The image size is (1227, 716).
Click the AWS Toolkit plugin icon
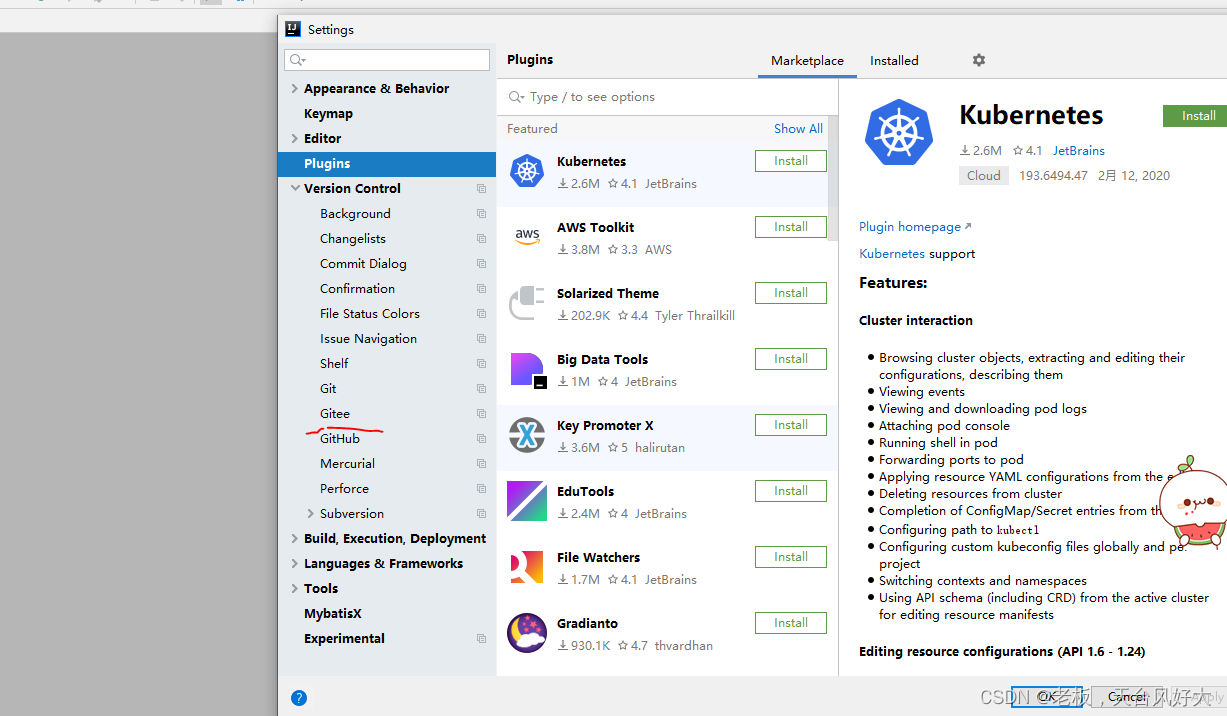pyautogui.click(x=527, y=237)
